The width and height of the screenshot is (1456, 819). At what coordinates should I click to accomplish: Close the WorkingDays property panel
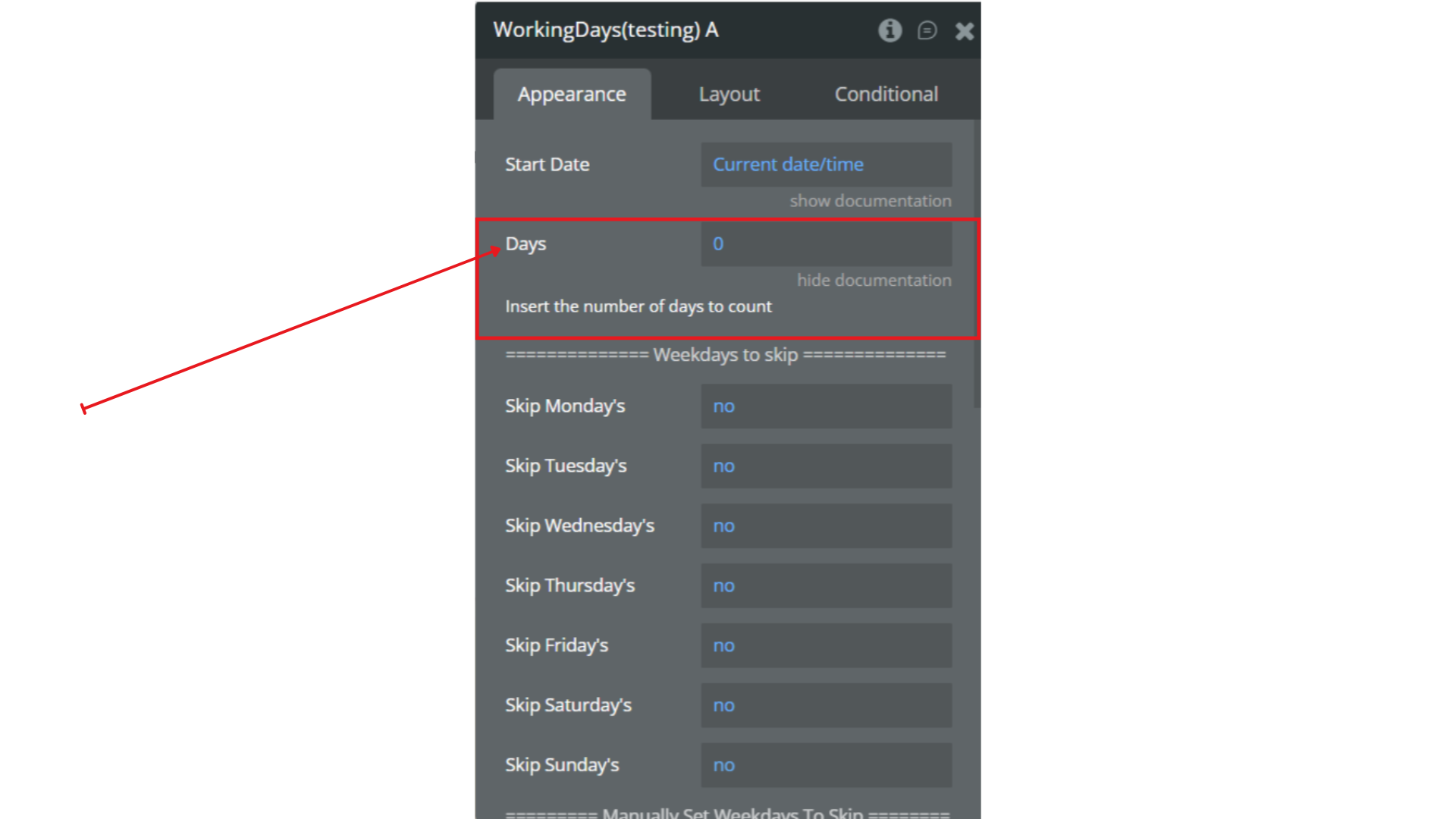pos(964,31)
